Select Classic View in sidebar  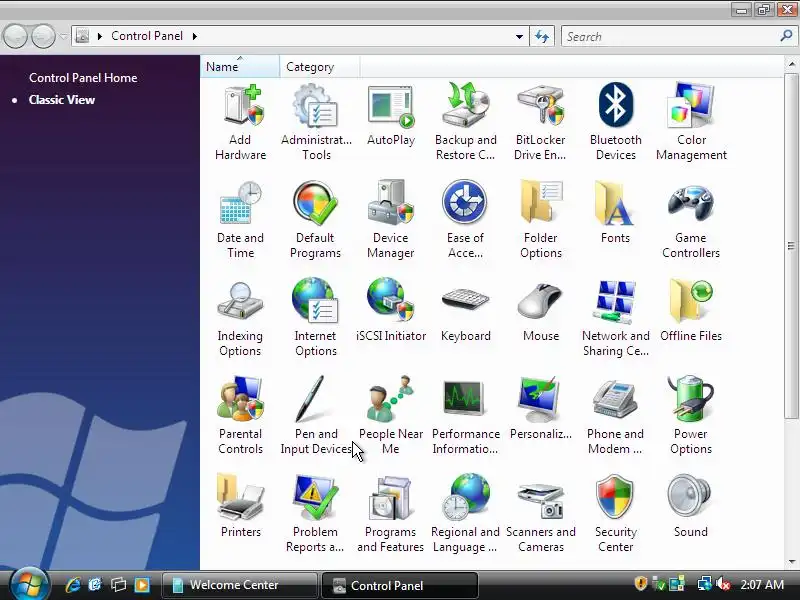[x=62, y=99]
